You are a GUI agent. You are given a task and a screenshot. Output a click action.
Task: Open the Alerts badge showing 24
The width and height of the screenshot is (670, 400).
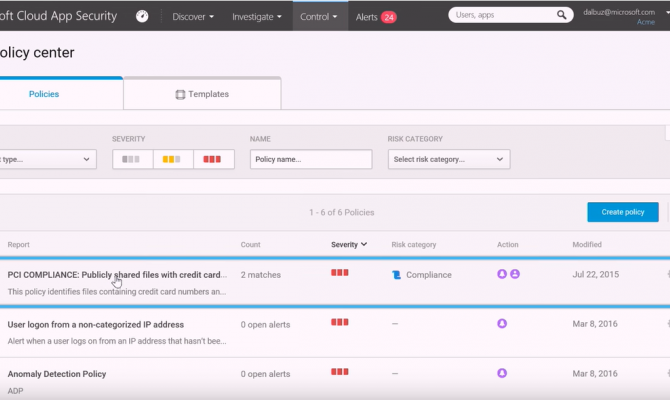click(x=389, y=17)
